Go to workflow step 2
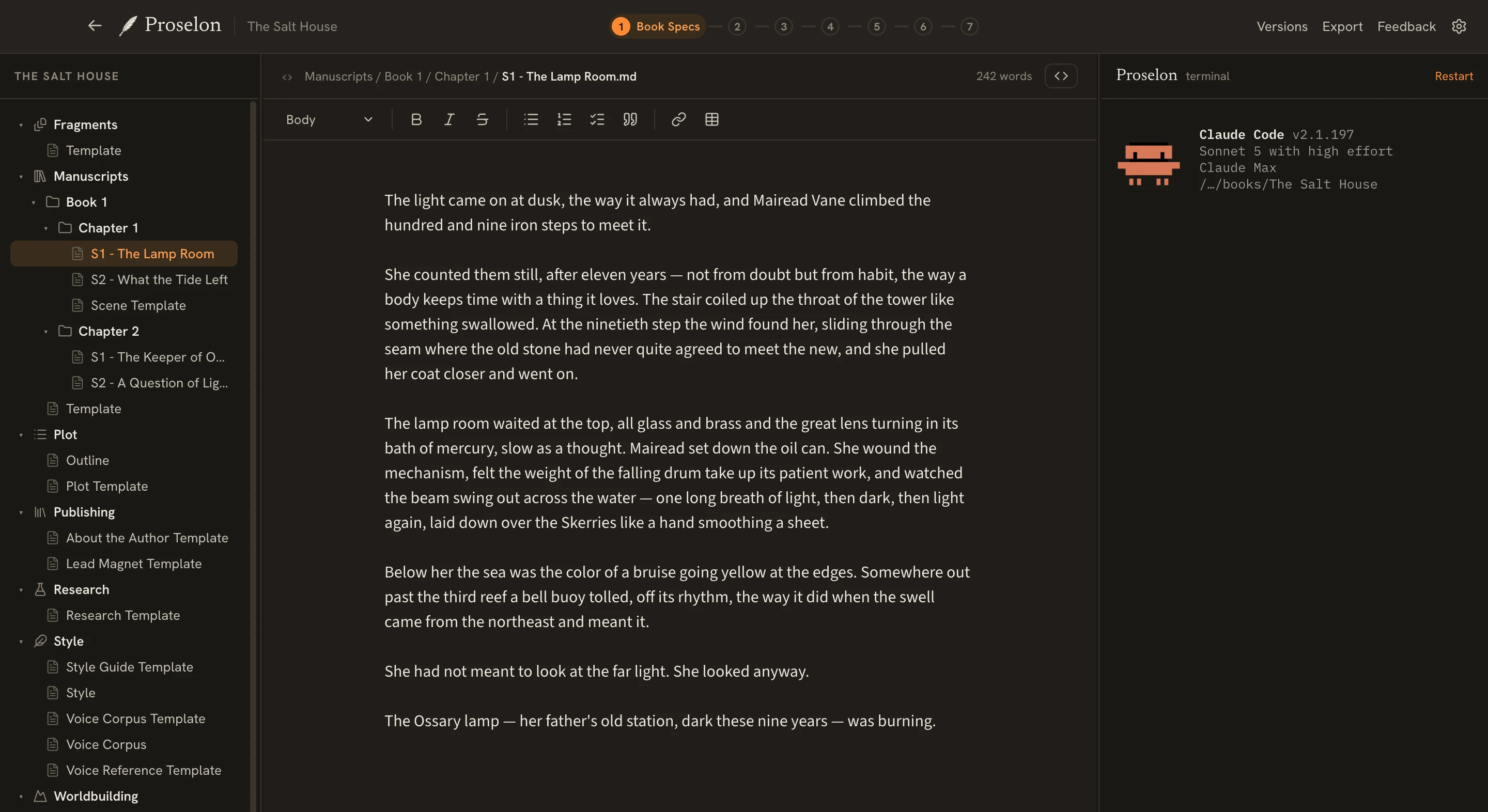 pyautogui.click(x=737, y=26)
